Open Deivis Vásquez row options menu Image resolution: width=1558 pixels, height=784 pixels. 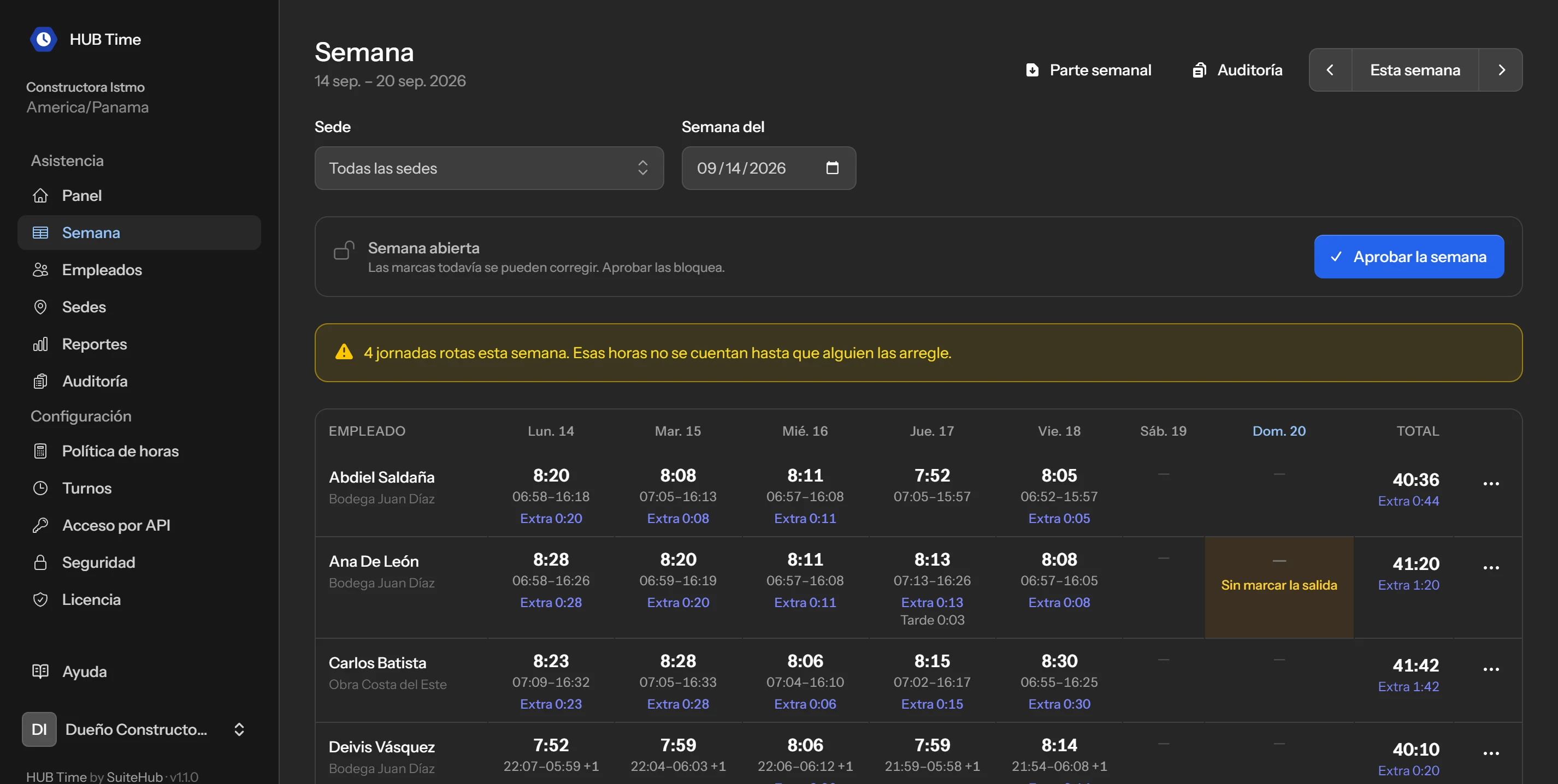1491,753
